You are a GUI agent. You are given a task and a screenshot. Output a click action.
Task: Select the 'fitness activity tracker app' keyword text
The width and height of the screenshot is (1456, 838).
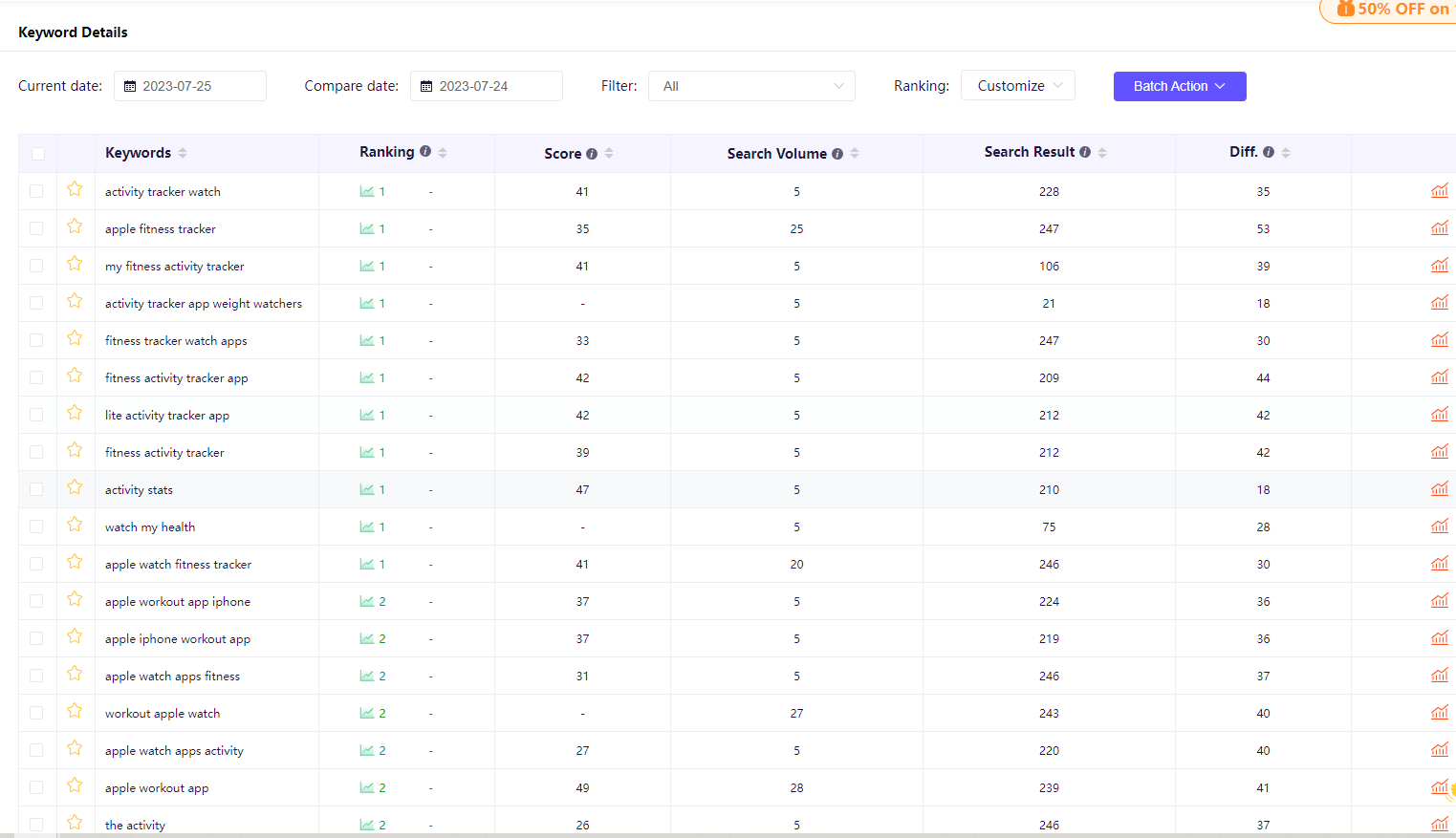coord(177,377)
